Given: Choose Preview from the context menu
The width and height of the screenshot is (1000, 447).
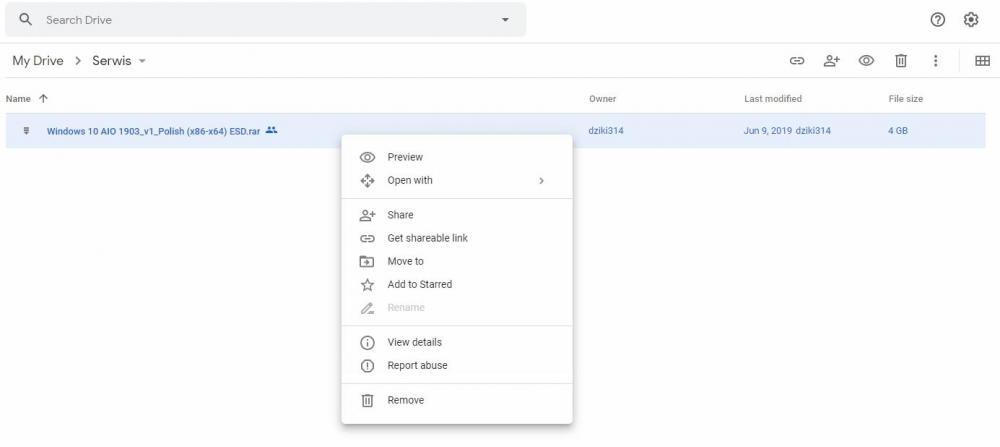Looking at the screenshot, I should (x=405, y=157).
